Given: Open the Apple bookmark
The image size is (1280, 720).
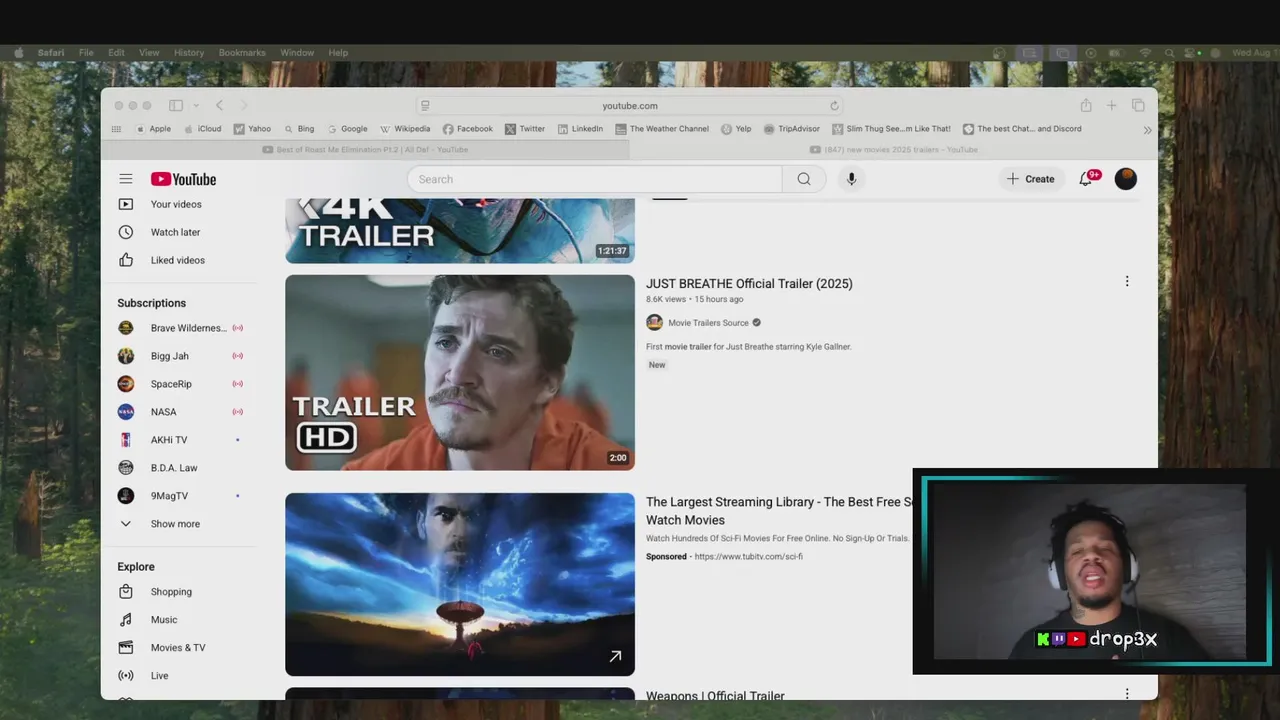Looking at the screenshot, I should pos(153,129).
